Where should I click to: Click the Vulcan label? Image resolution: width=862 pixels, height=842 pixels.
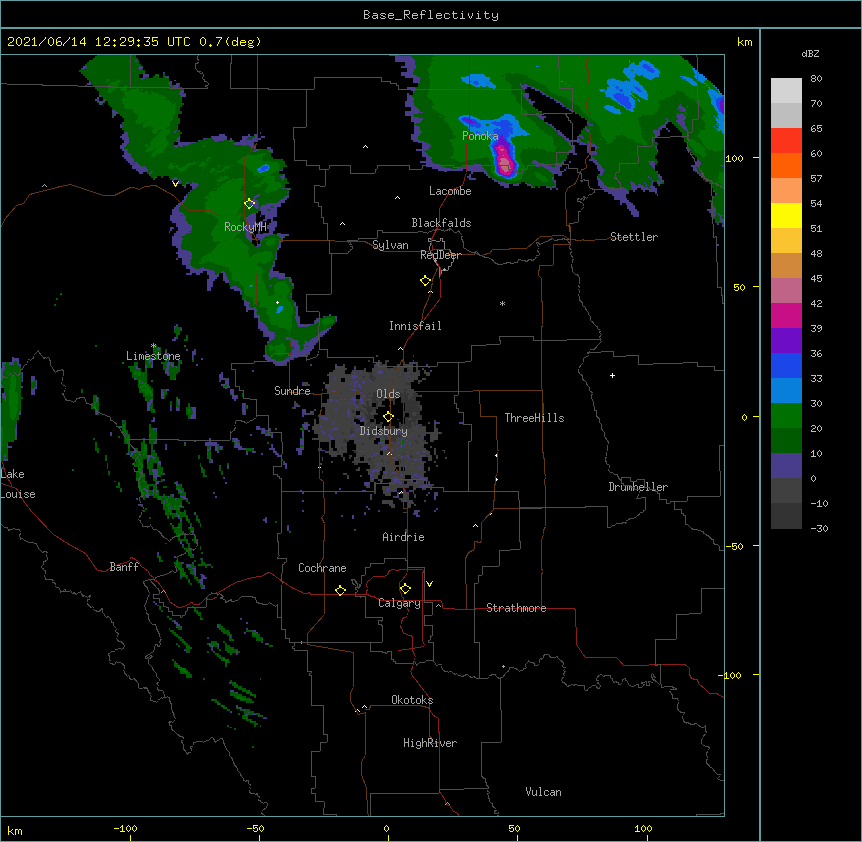tap(543, 792)
